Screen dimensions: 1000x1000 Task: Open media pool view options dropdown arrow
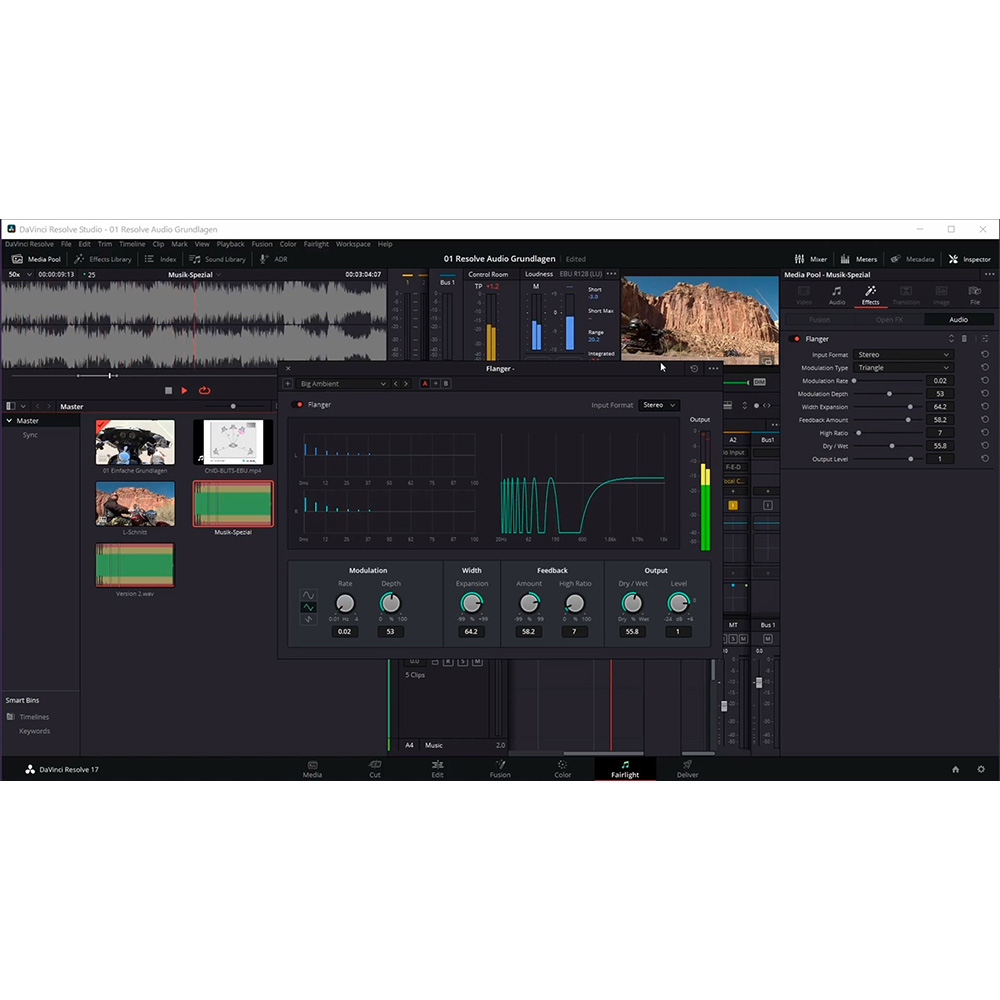coord(24,406)
